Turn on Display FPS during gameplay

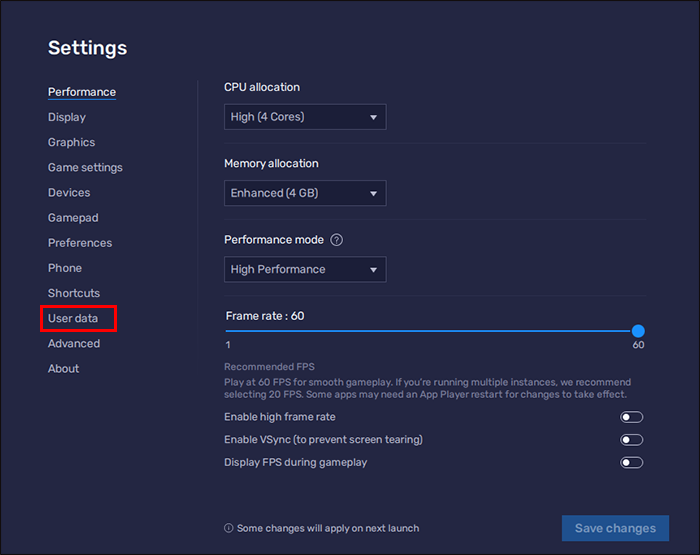pyautogui.click(x=631, y=463)
